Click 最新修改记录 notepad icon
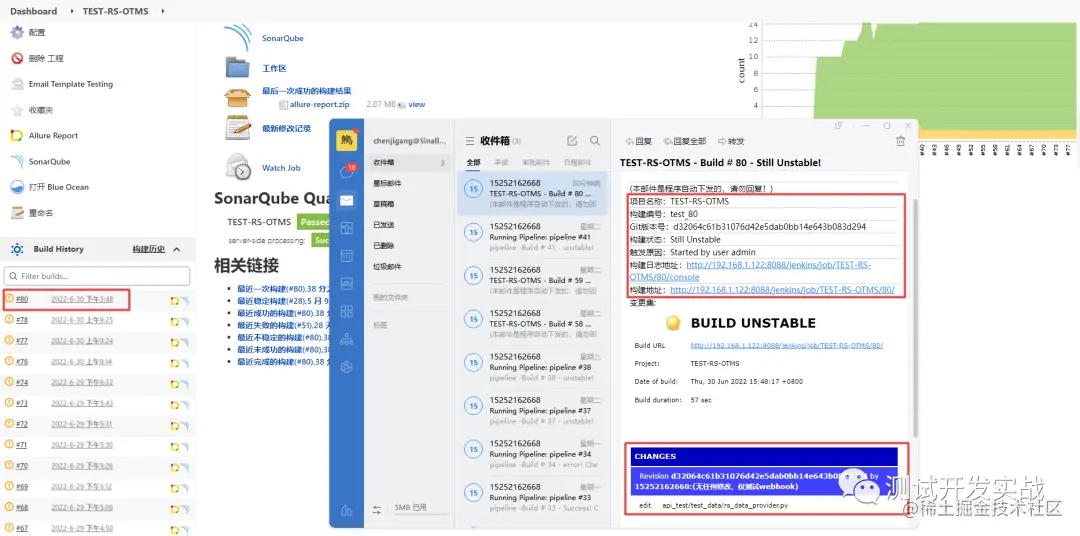Screen dimensions: 1080x536 click(238, 128)
